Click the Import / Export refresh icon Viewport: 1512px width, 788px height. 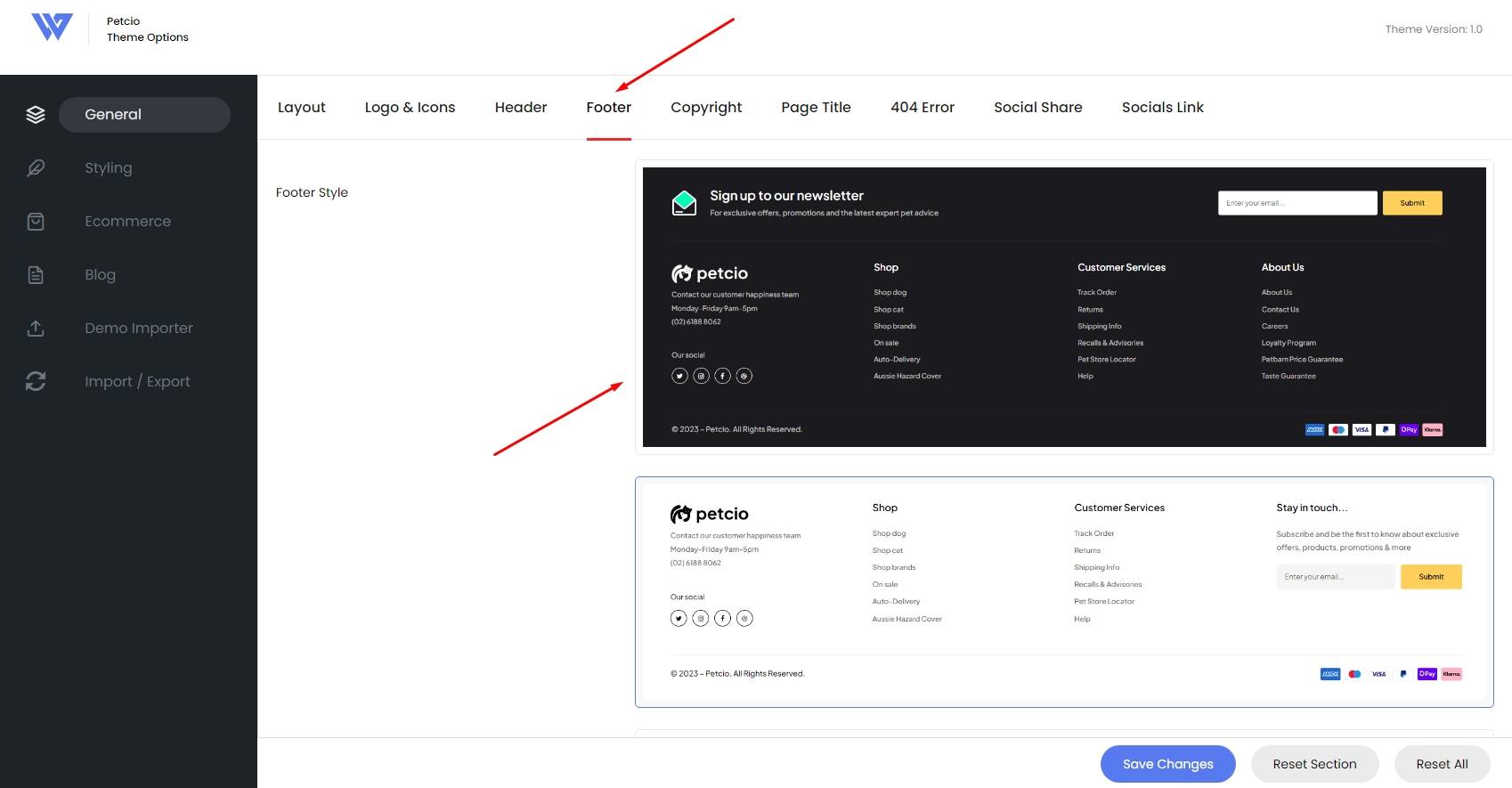point(36,381)
